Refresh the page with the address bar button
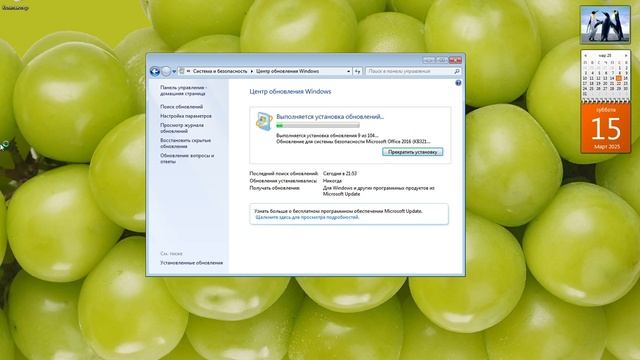The image size is (640, 360). [358, 71]
